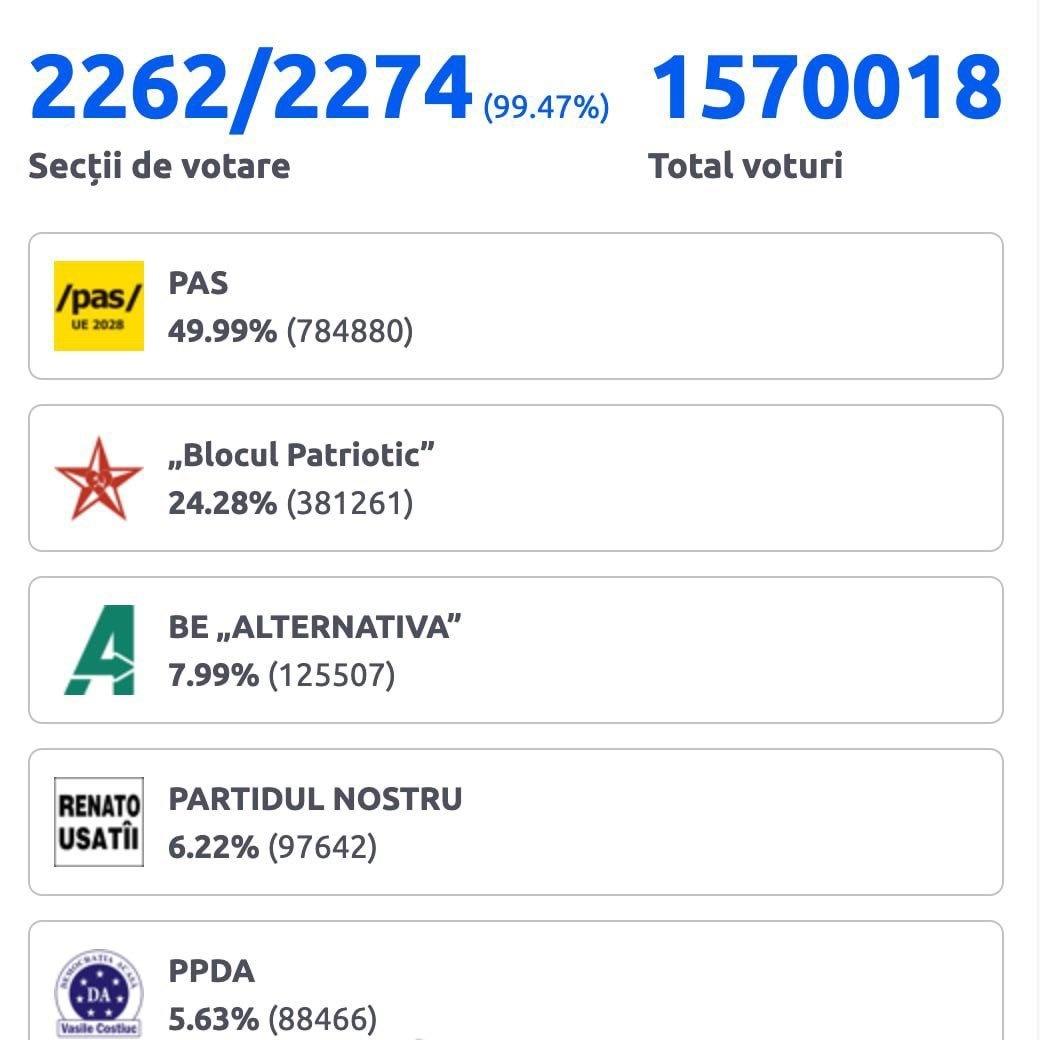Click the Renato Usatîi logo

click(99, 822)
